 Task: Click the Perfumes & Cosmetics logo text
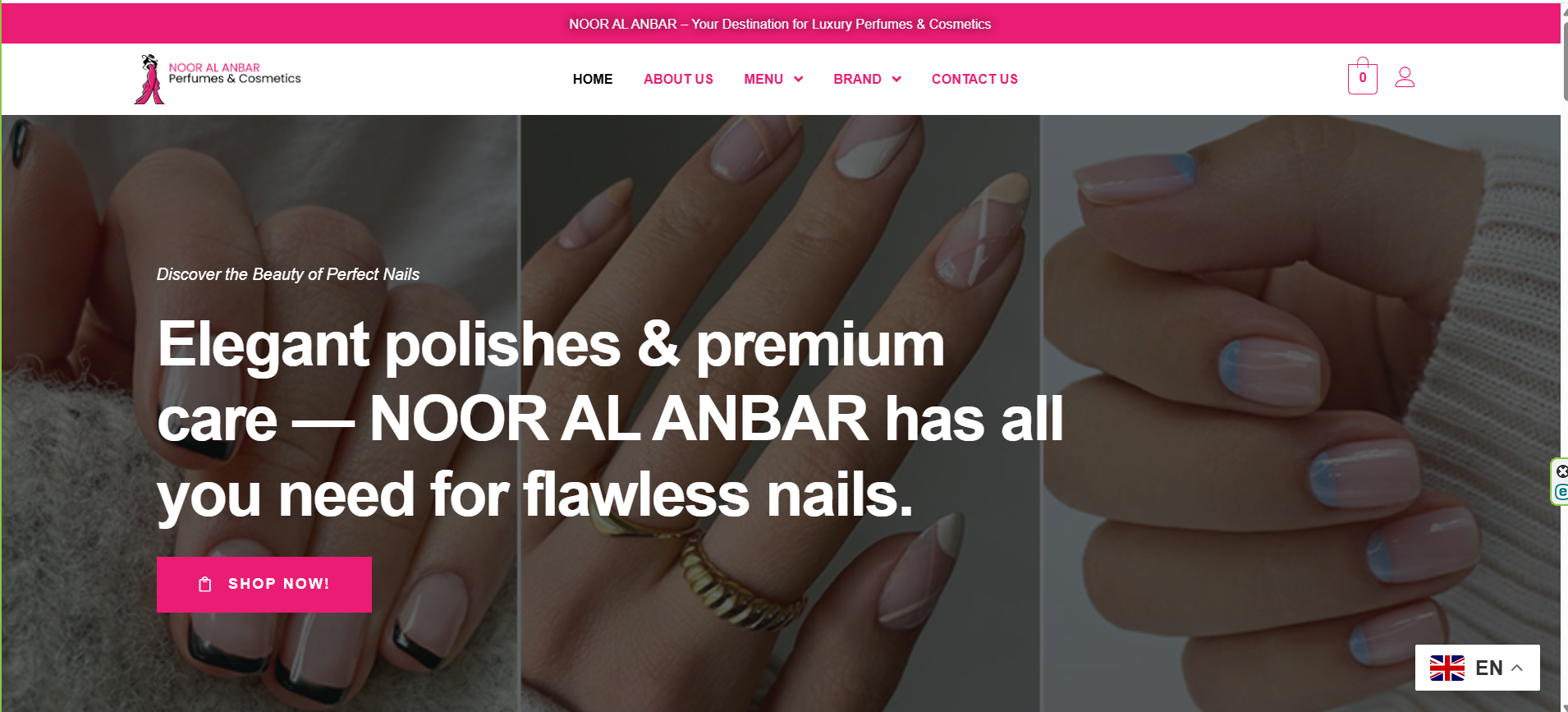coord(235,79)
